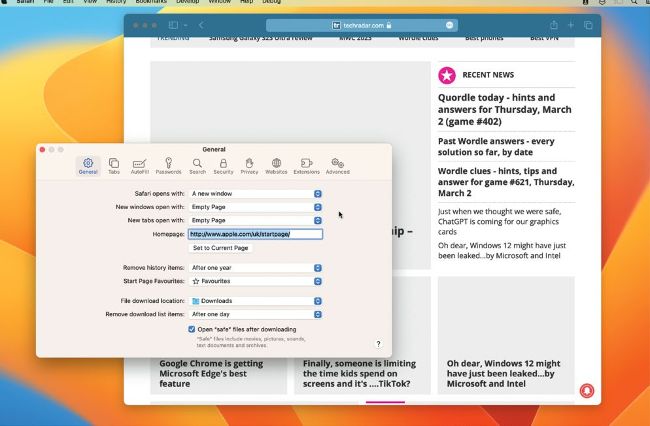Open the General preferences tab

pos(88,166)
